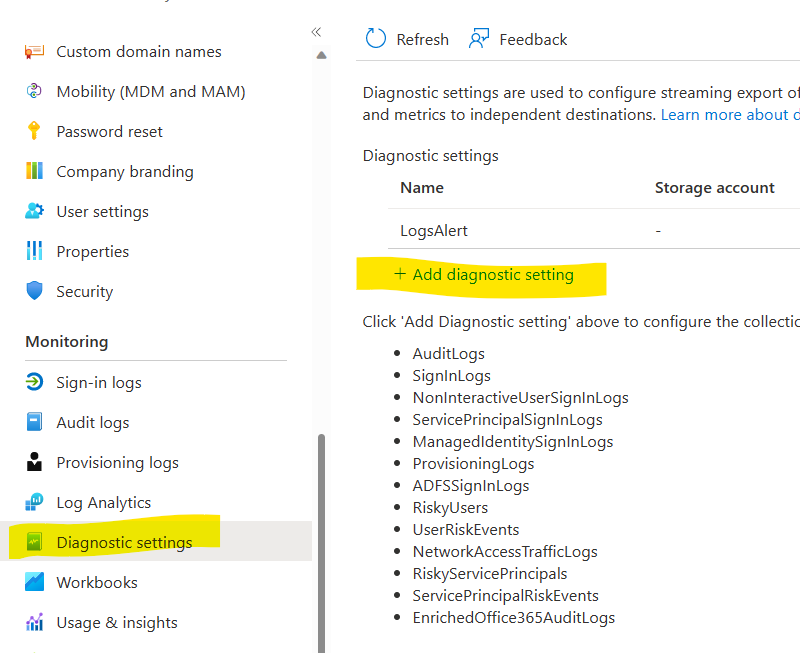
Task: Collapse the left navigation pane
Action: pos(315,31)
